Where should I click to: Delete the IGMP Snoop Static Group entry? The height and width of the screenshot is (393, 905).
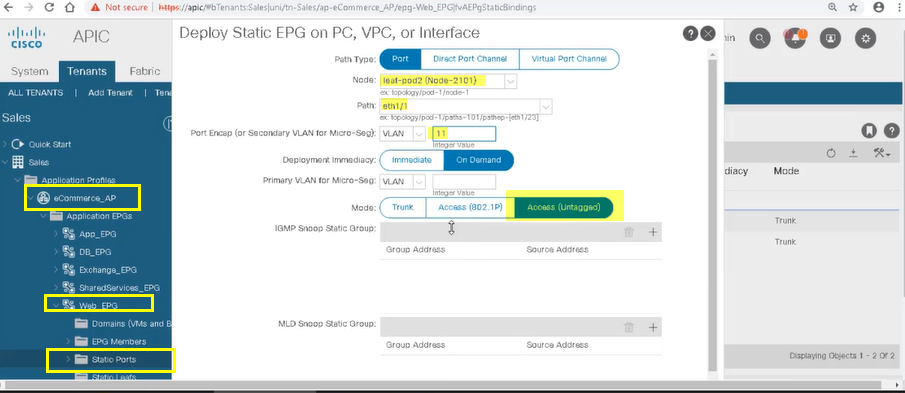pyautogui.click(x=629, y=232)
